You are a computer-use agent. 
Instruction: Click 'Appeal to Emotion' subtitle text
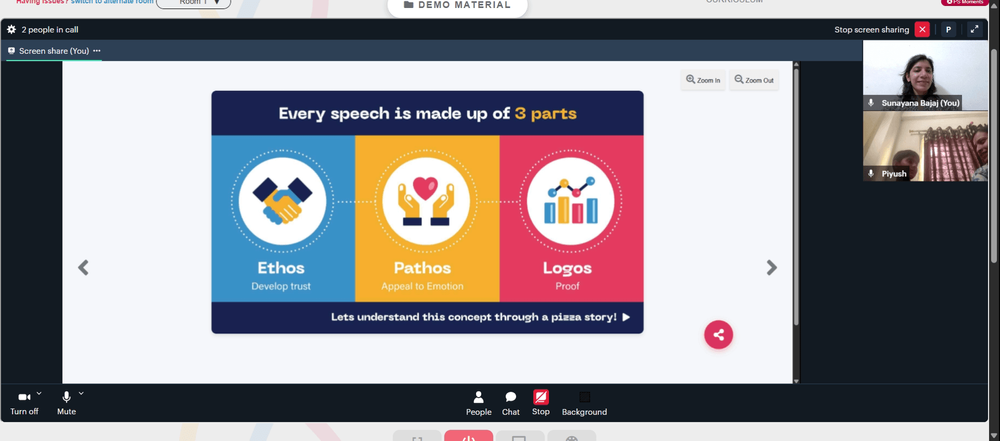click(x=422, y=287)
